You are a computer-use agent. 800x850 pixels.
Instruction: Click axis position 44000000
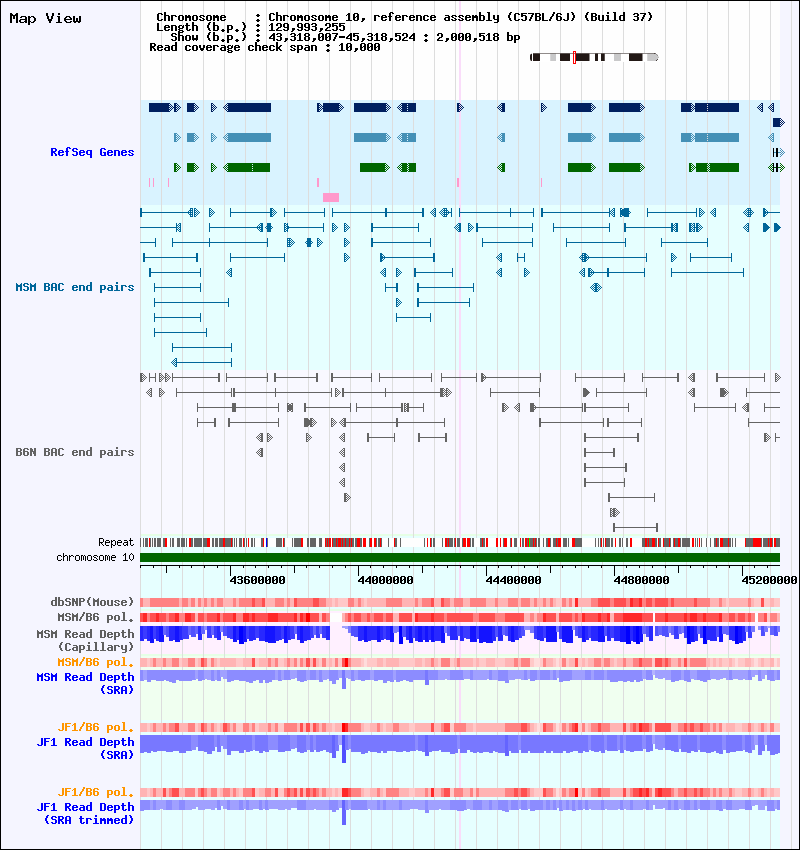point(385,581)
